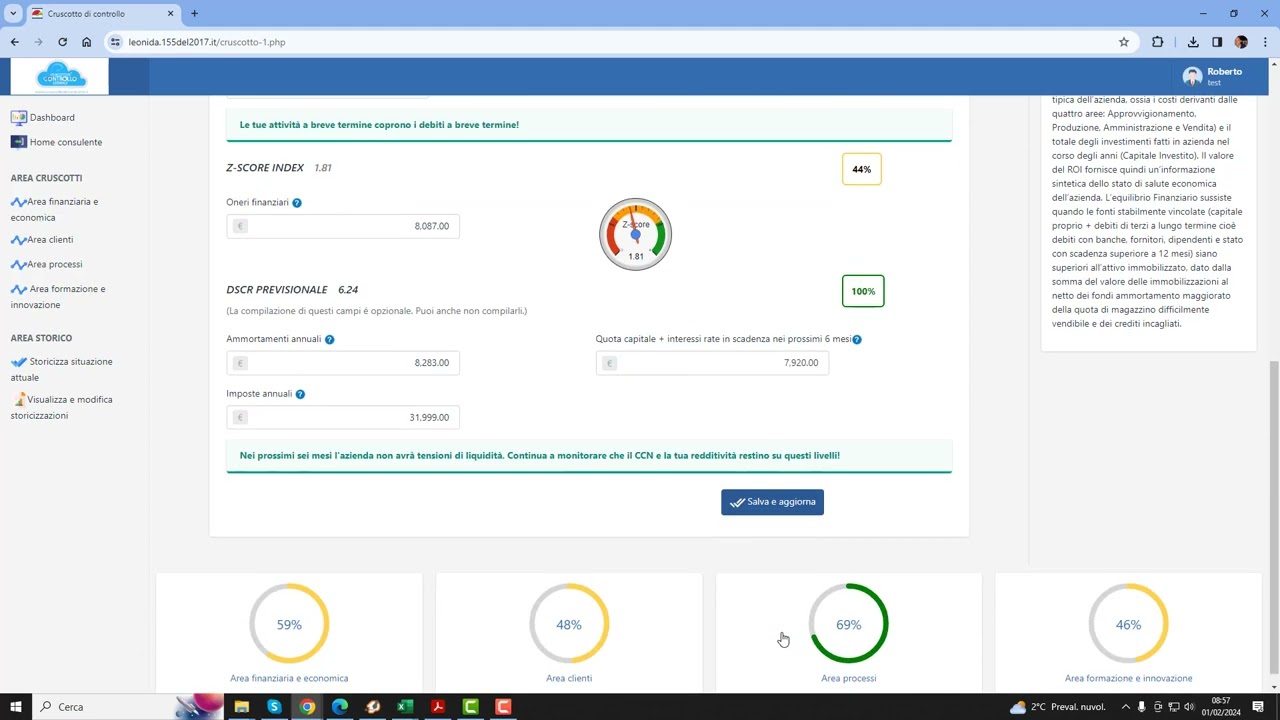This screenshot has height=720, width=1280.
Task: Open Roberto user profile menu
Action: tap(1212, 76)
